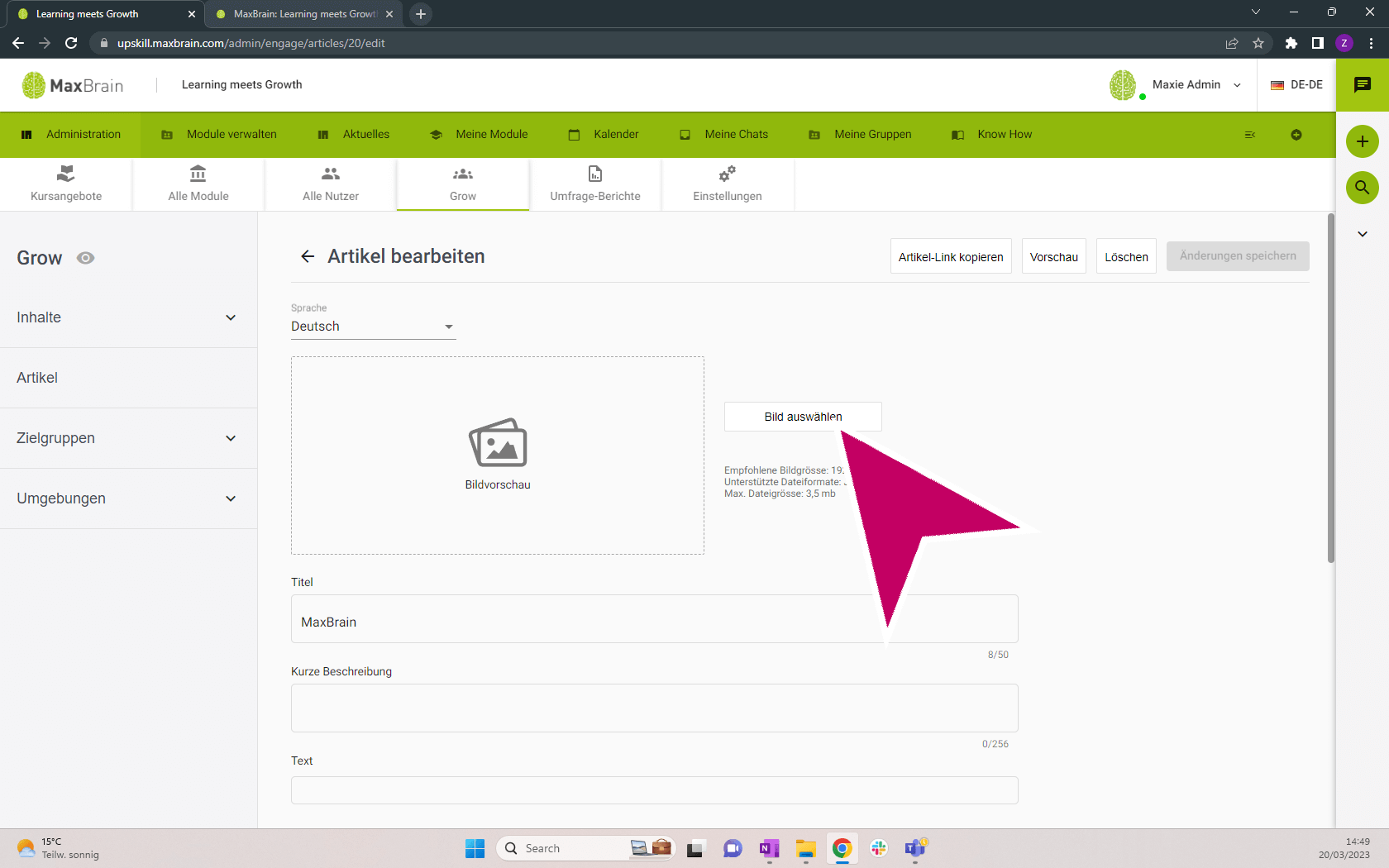Click the back arrow beside Artikel bearbeiten

(308, 256)
